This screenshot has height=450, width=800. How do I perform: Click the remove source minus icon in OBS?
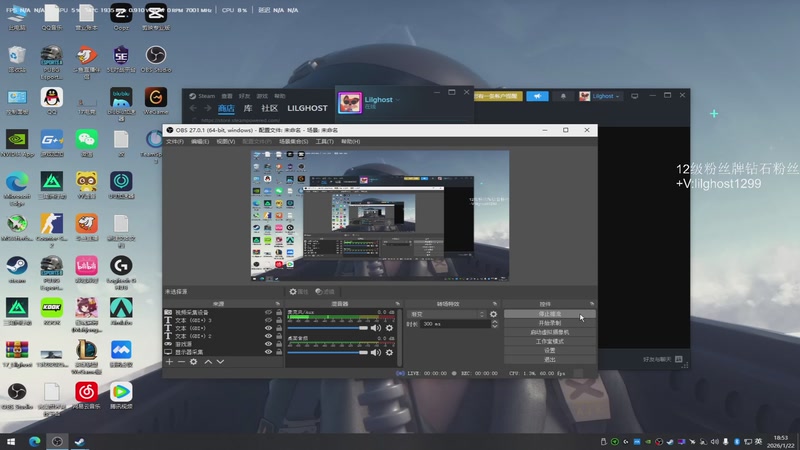coord(181,362)
